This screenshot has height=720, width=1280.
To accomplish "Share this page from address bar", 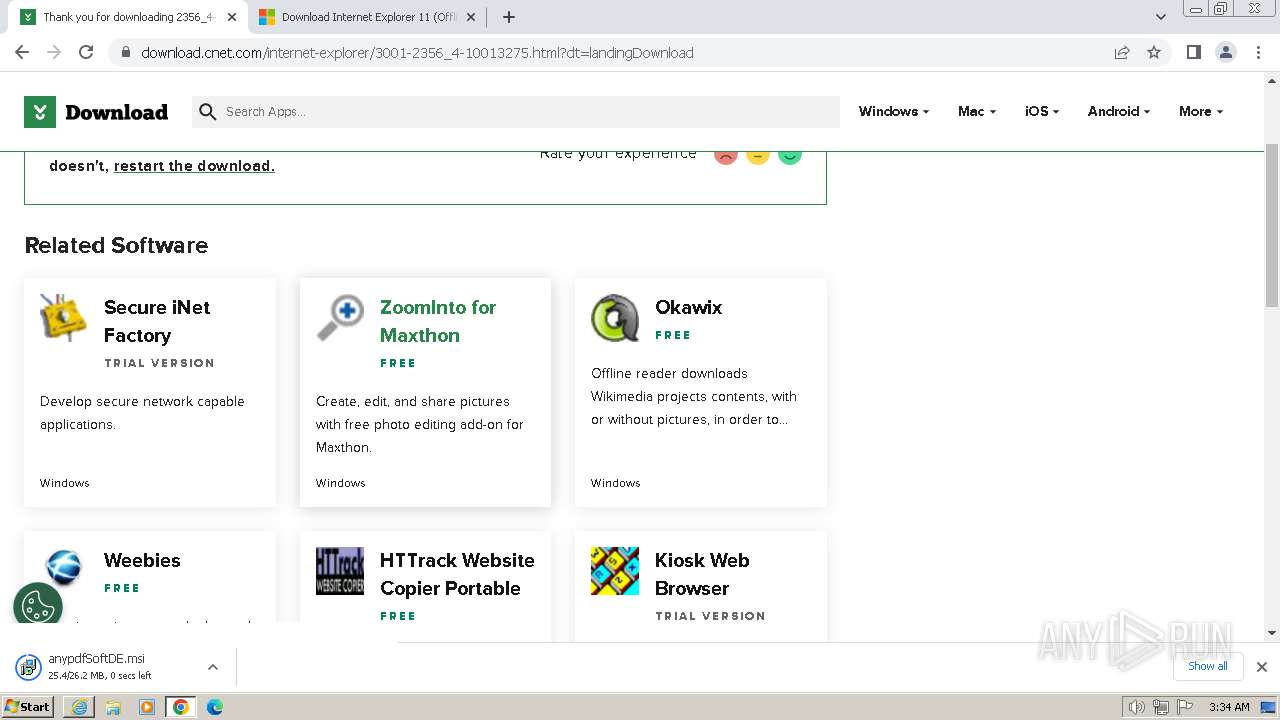I will point(1122,52).
